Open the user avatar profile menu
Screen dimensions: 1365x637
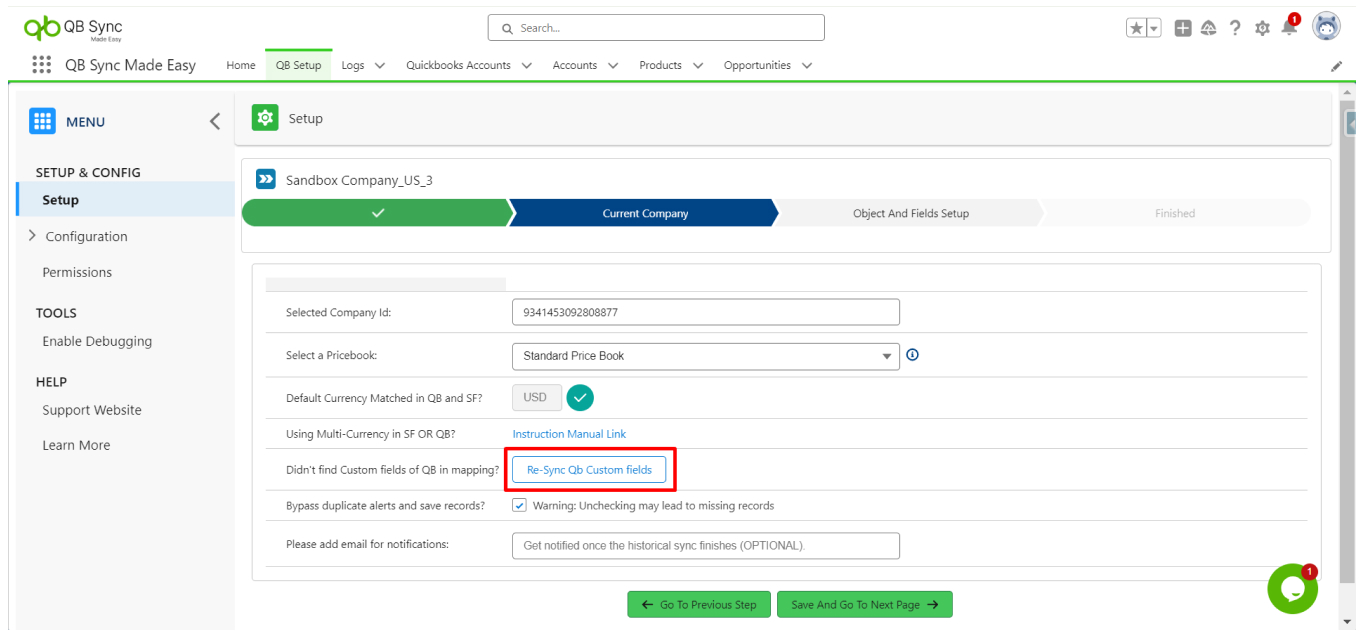tap(1326, 27)
